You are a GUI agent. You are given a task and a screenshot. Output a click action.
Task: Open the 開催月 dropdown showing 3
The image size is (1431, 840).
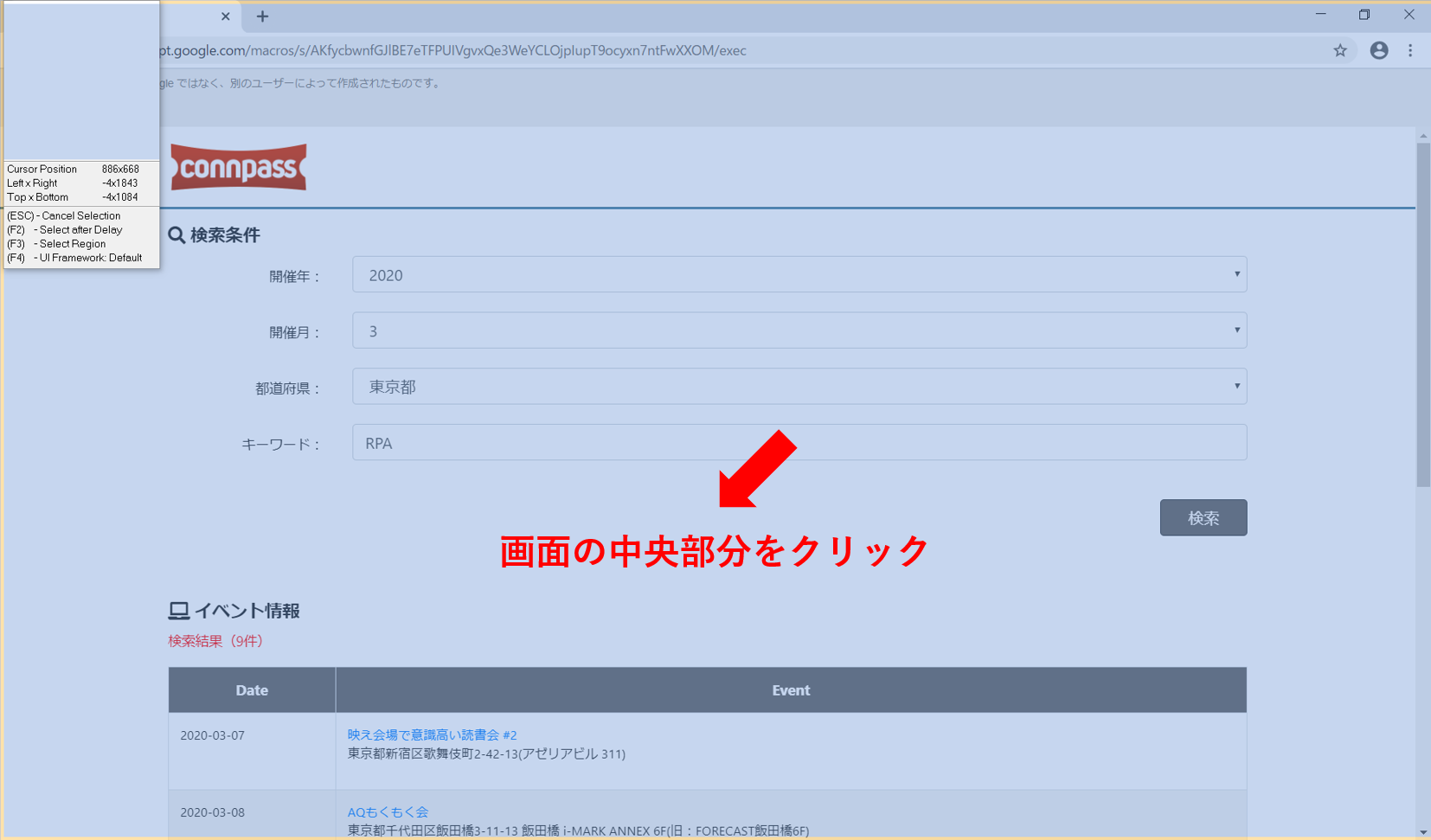coord(799,330)
